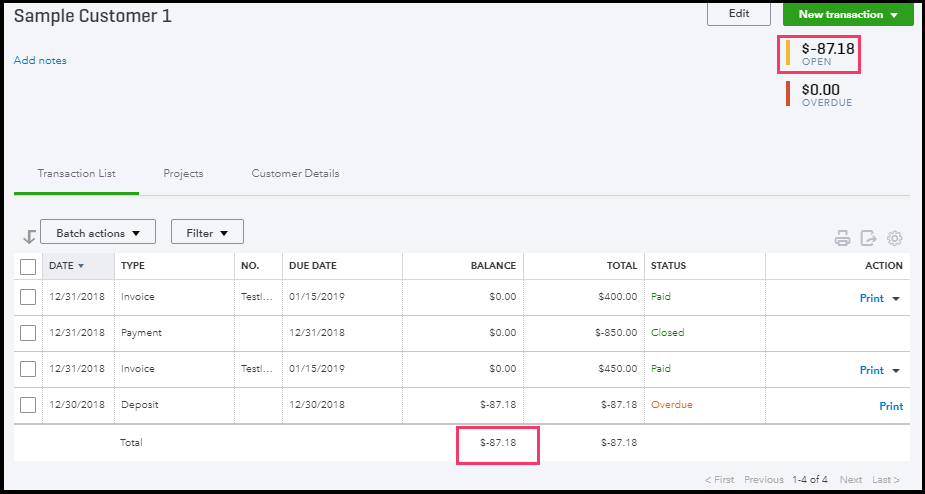Go to Previous page link
This screenshot has height=494, width=925.
[763, 480]
